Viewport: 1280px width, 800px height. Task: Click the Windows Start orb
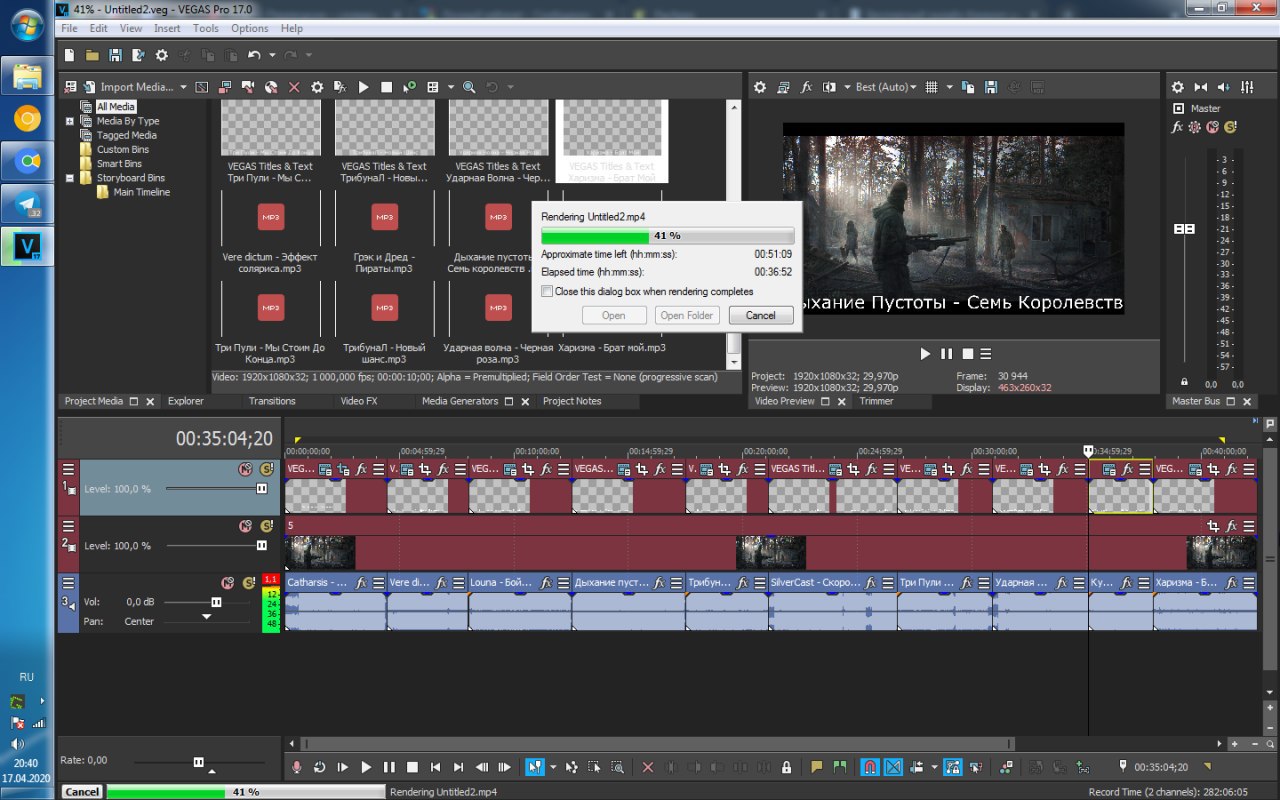coord(27,25)
